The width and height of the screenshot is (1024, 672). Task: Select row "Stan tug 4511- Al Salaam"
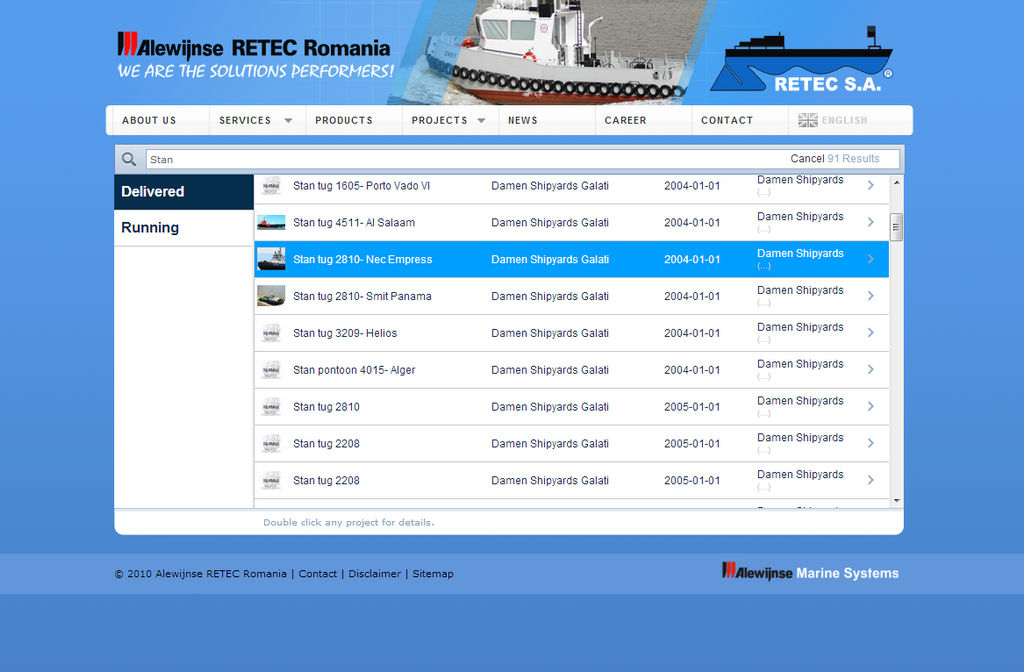pyautogui.click(x=571, y=223)
